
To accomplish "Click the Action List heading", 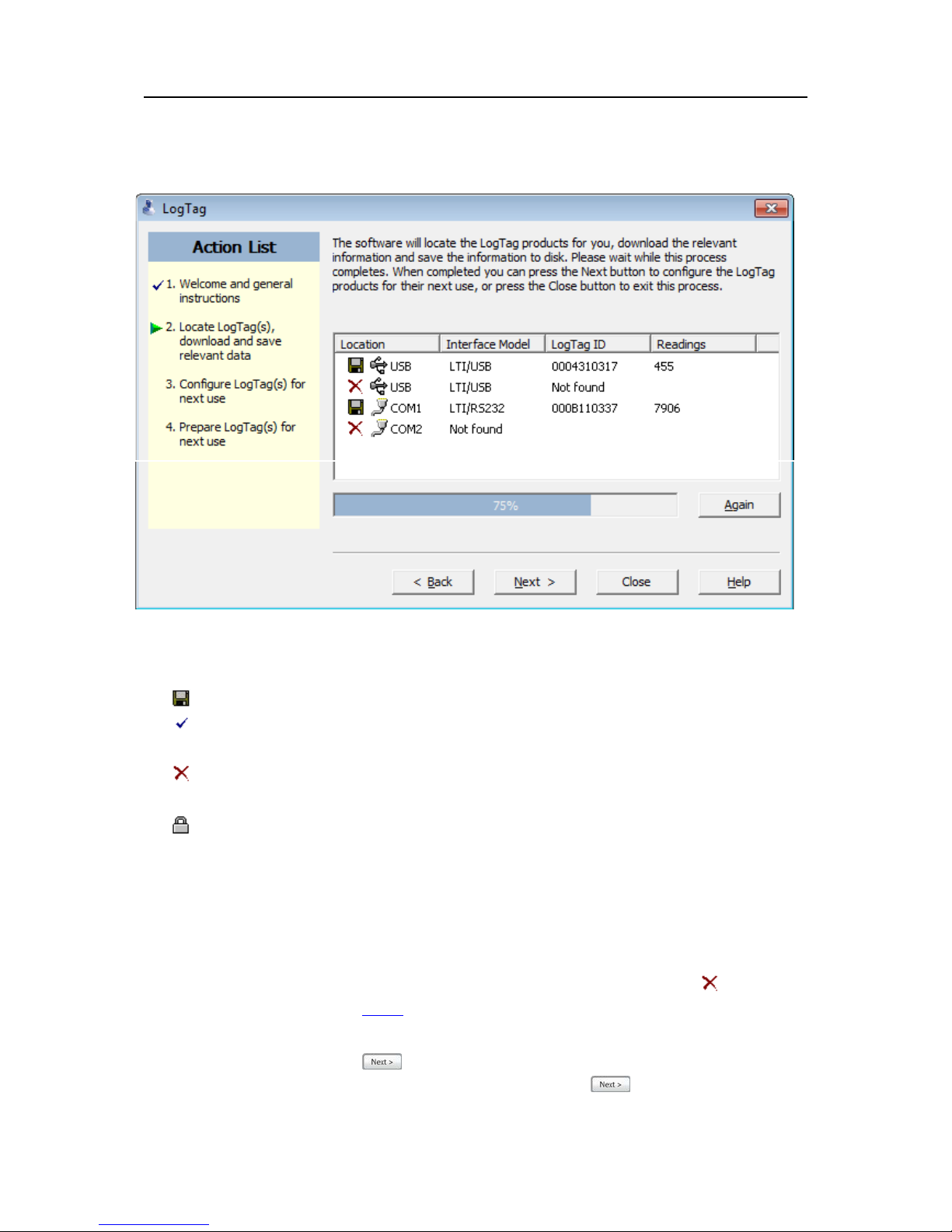I will [x=234, y=247].
